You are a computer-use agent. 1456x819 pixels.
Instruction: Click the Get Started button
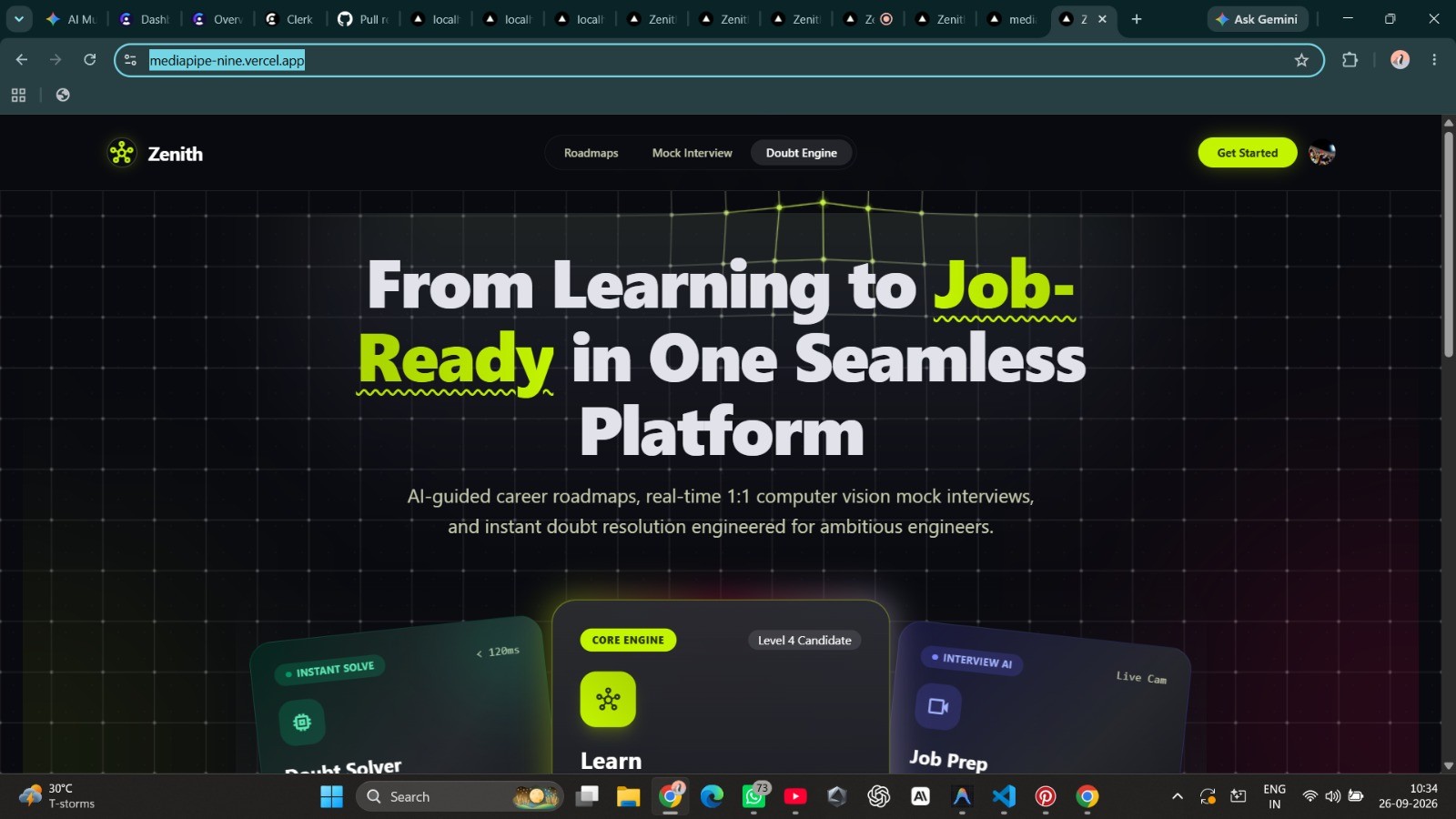[1247, 153]
